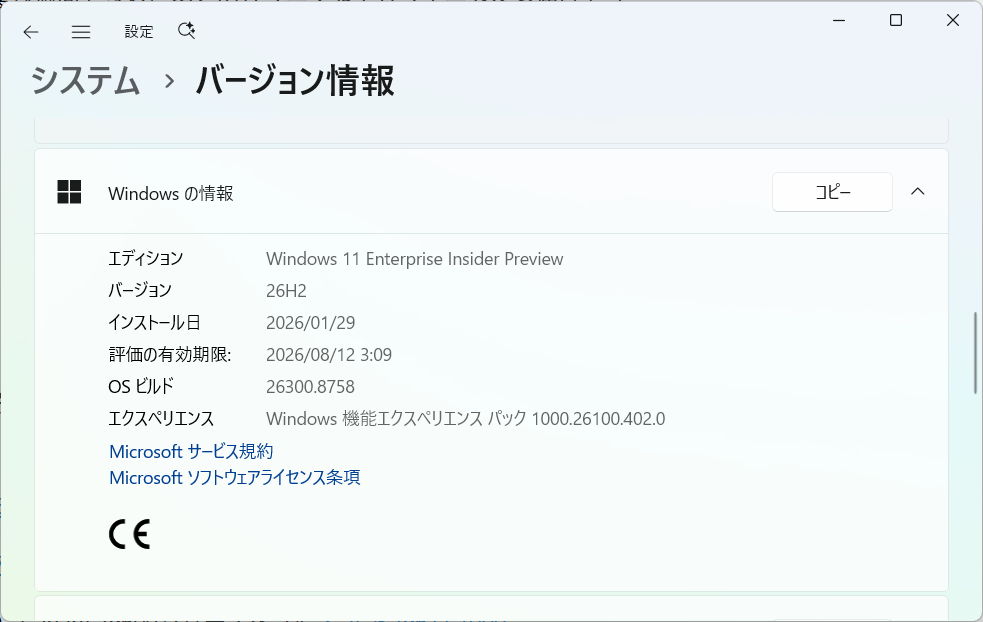983x622 pixels.
Task: Copy Windows info with コピー button
Action: tap(832, 192)
